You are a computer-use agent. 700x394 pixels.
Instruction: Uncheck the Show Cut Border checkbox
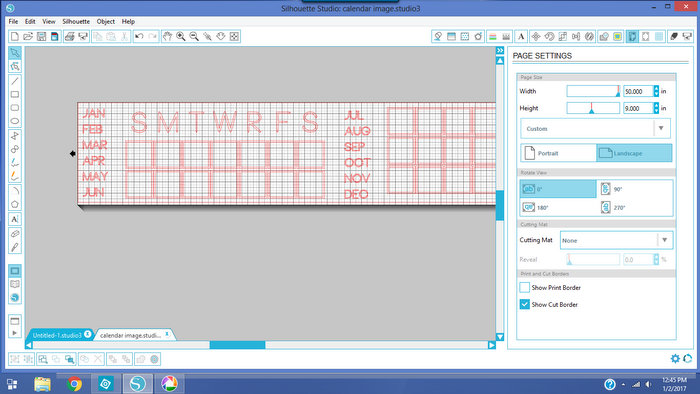tap(525, 304)
